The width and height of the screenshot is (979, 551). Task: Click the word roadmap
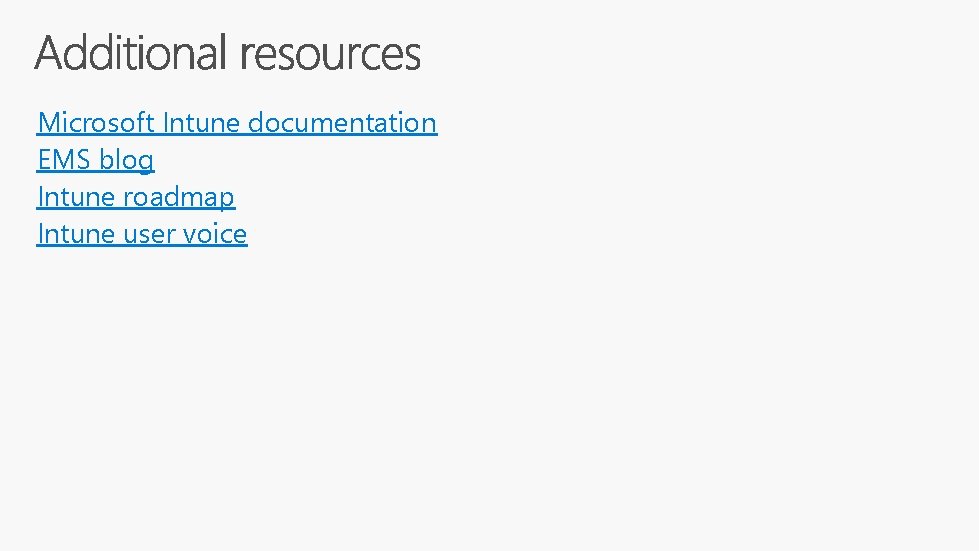point(179,197)
